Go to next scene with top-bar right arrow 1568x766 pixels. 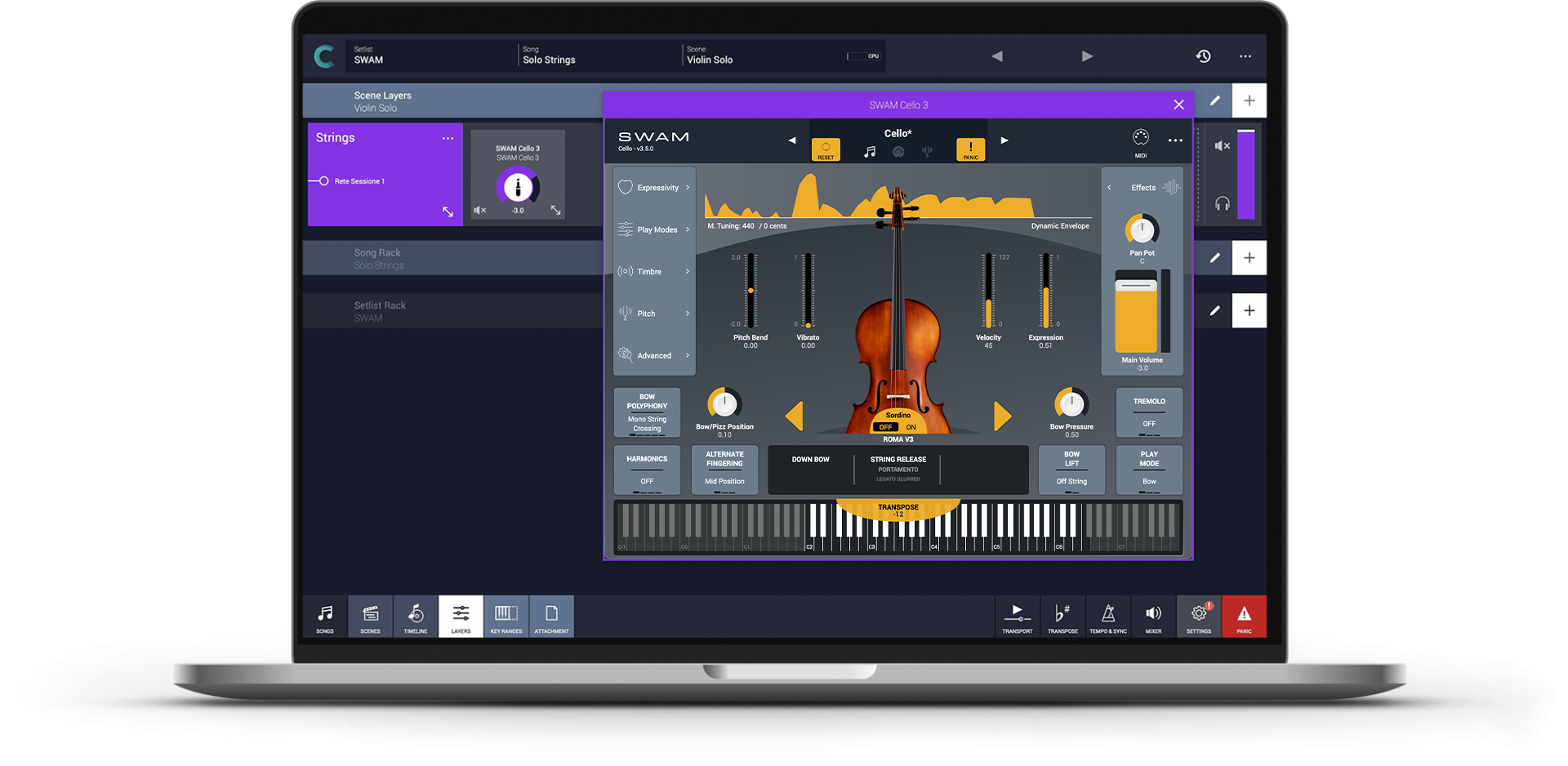point(1087,56)
